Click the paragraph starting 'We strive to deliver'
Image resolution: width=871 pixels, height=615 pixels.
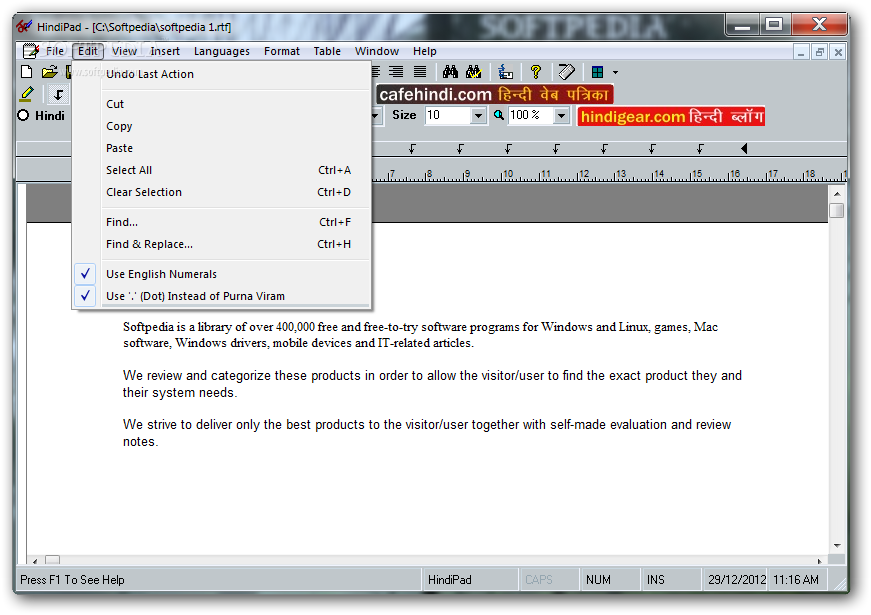427,433
